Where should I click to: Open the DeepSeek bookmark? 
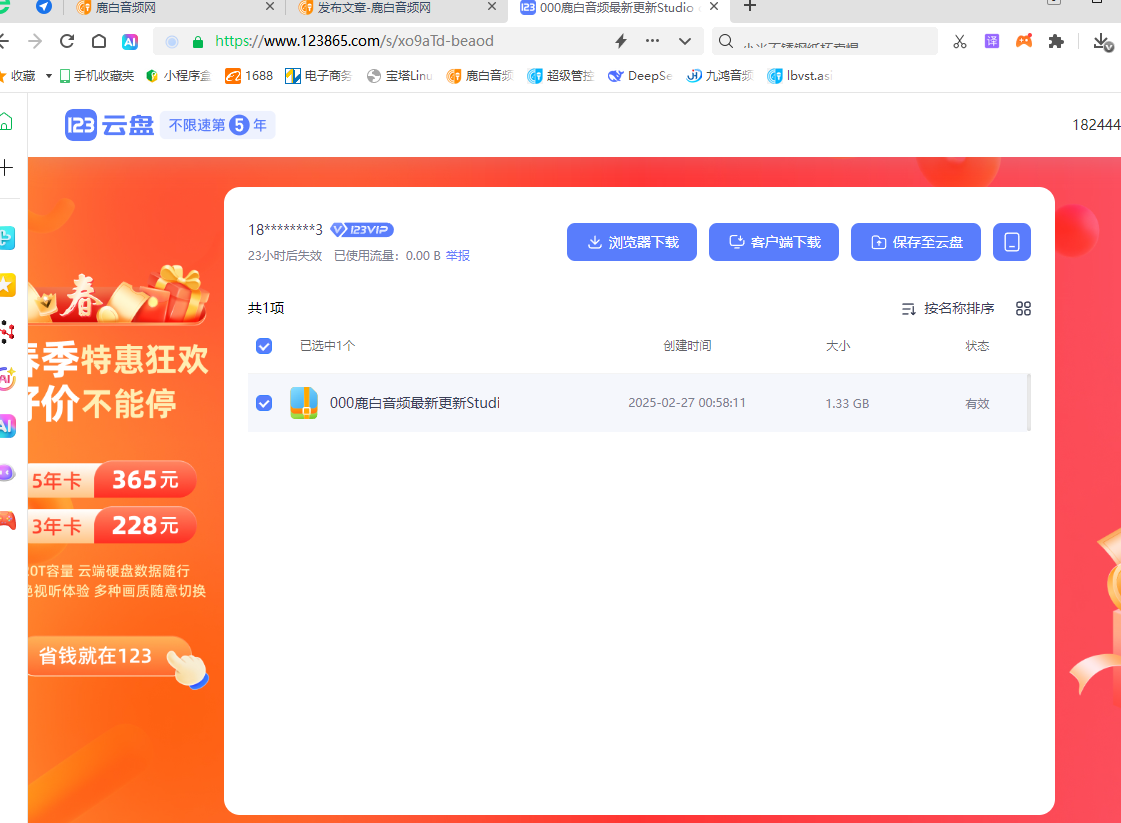641,76
